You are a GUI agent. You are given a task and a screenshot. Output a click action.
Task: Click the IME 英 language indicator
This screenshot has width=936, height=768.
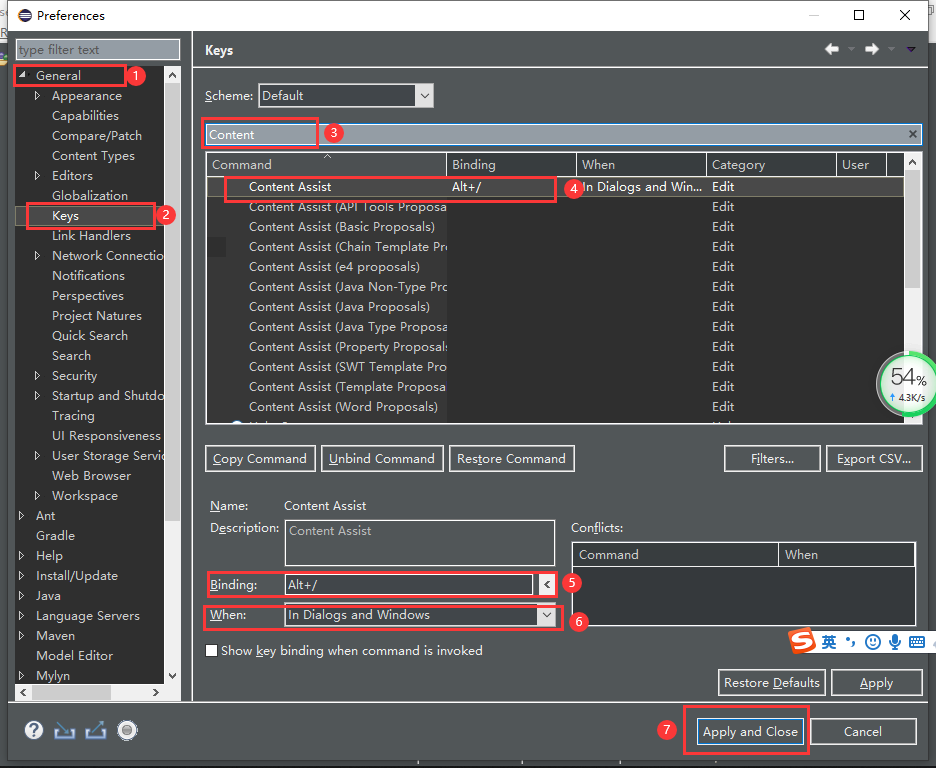(x=829, y=642)
